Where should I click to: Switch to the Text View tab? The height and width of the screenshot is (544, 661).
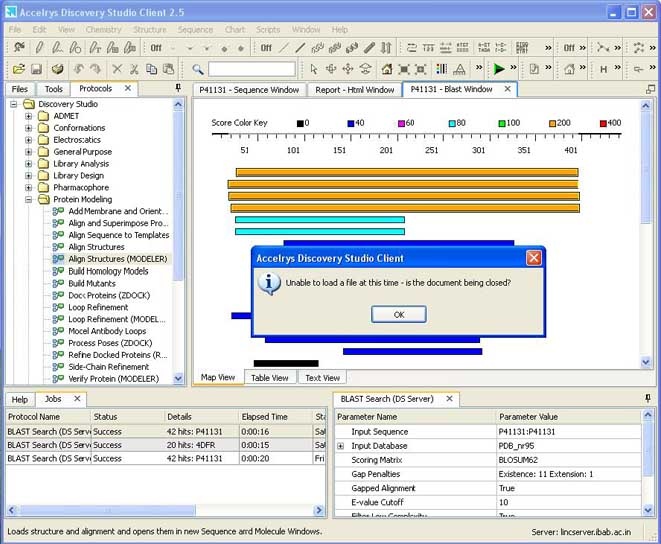coord(322,378)
